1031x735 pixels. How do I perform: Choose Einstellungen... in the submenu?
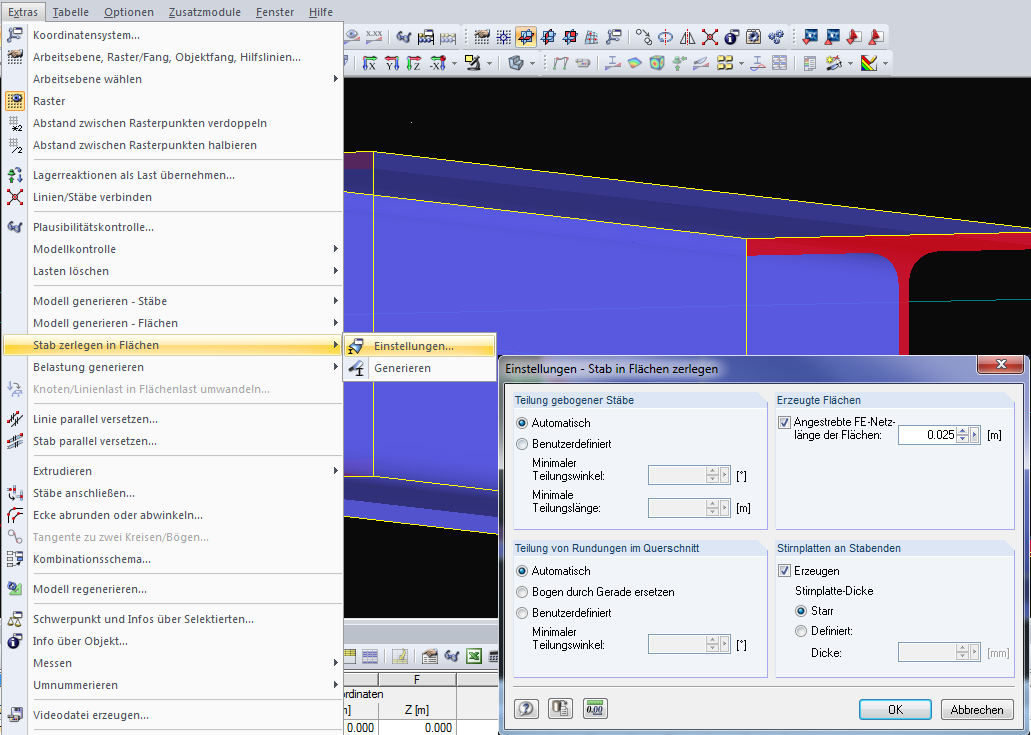[x=420, y=346]
